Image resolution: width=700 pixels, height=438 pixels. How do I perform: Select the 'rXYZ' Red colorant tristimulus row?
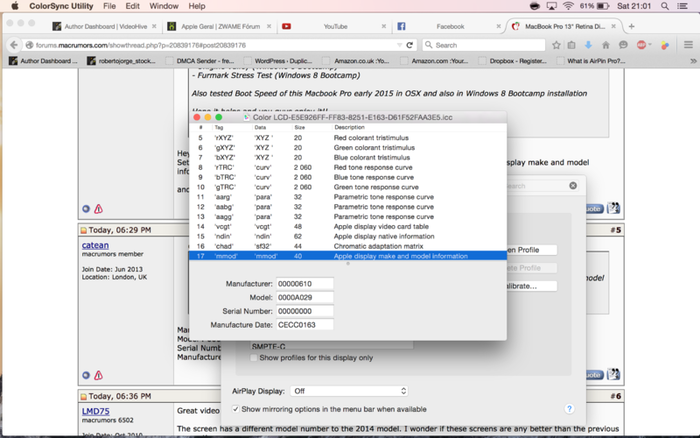348,138
